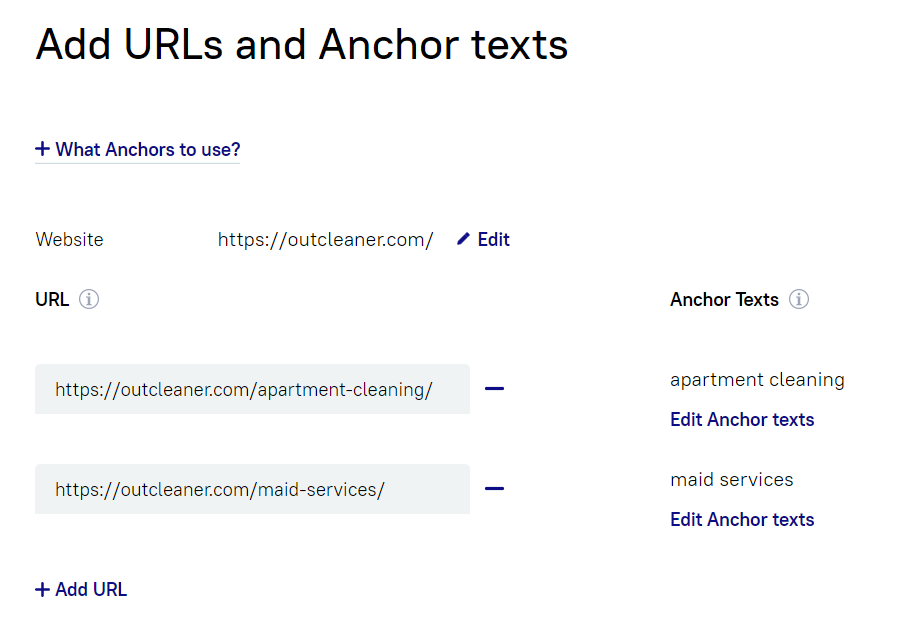Click the Add URL link text
907x624 pixels.
(91, 589)
